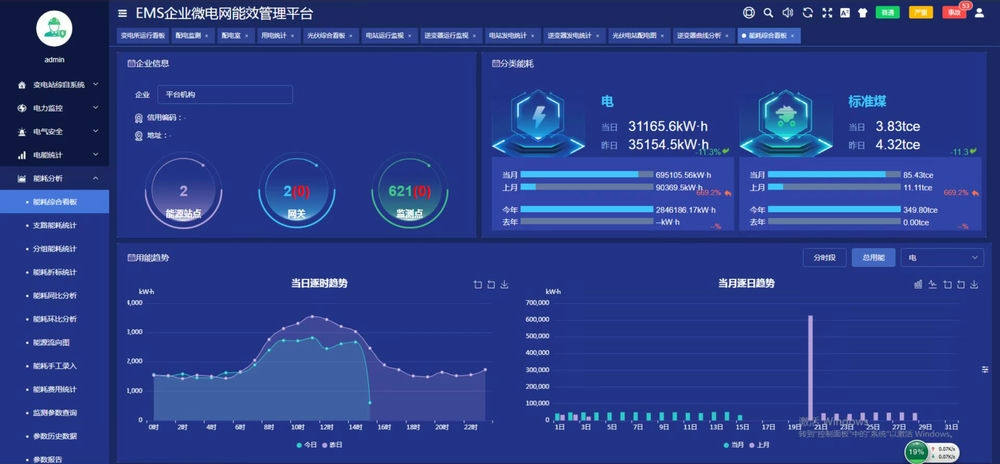
Task: Click the speaker sound icon
Action: pos(787,13)
